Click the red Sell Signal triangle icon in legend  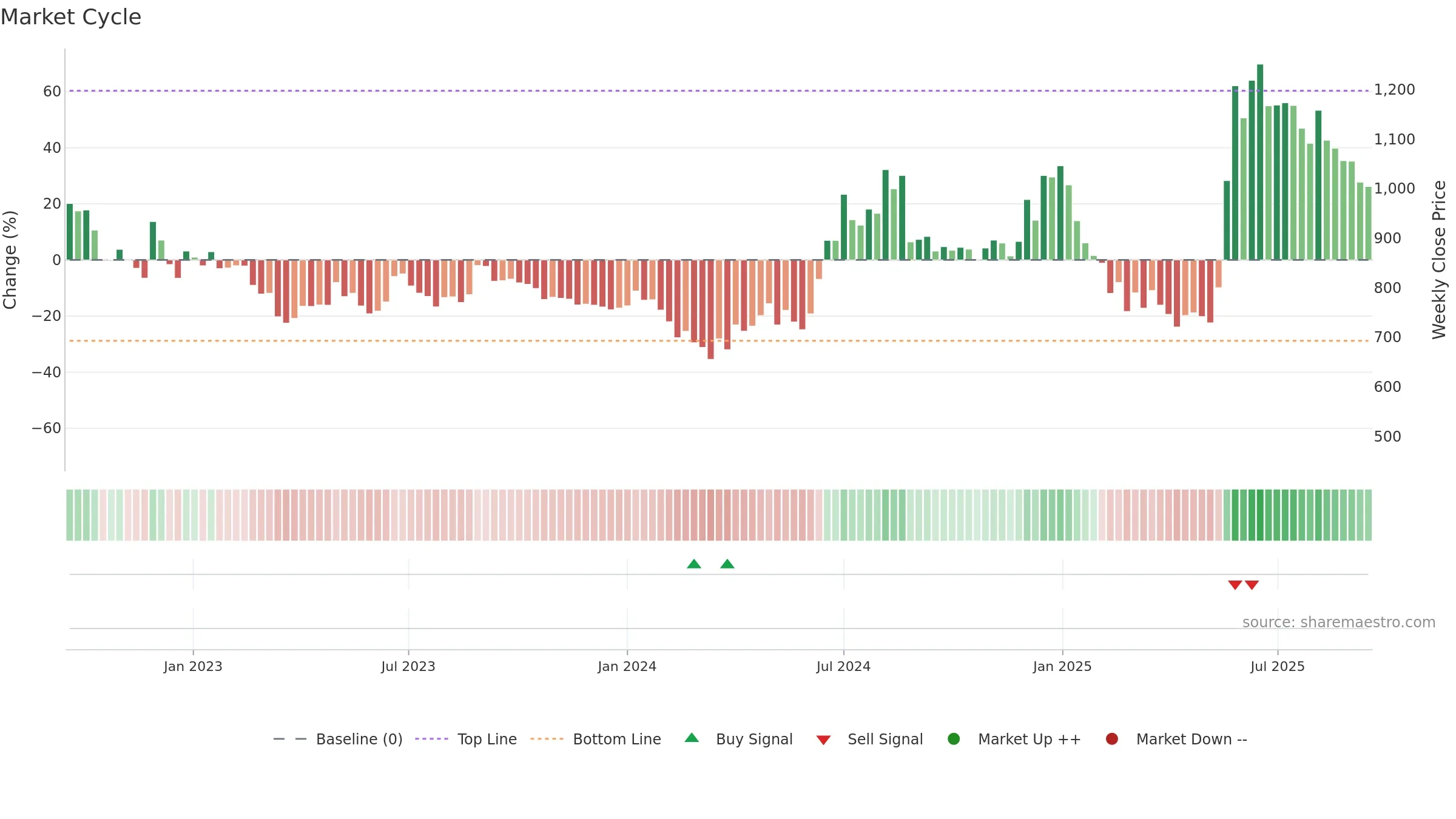coord(823,740)
